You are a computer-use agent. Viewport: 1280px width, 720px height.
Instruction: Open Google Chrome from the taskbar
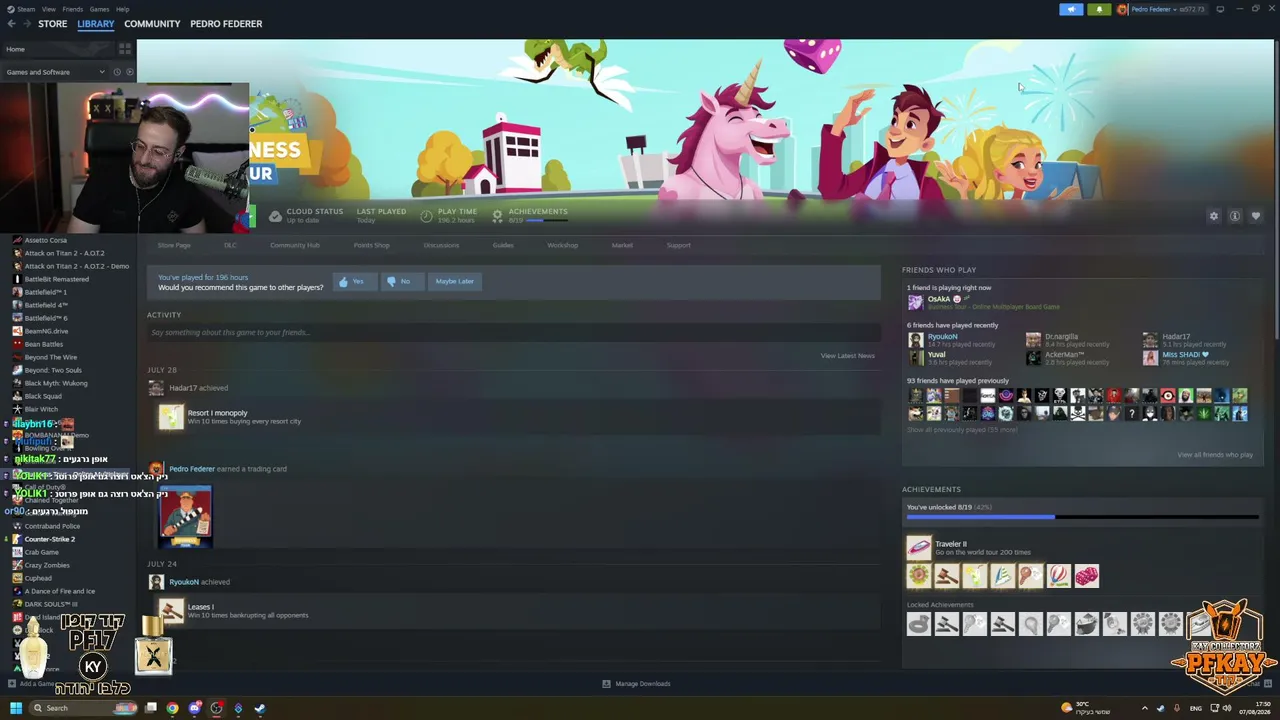pyautogui.click(x=172, y=708)
